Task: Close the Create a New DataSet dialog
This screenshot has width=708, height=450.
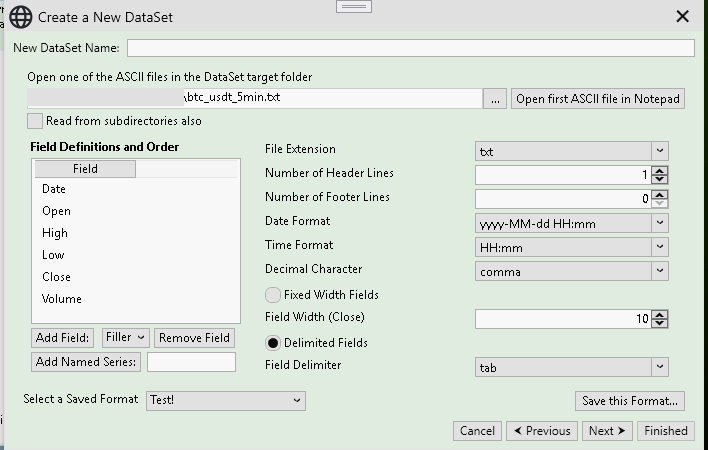Action: coord(682,17)
